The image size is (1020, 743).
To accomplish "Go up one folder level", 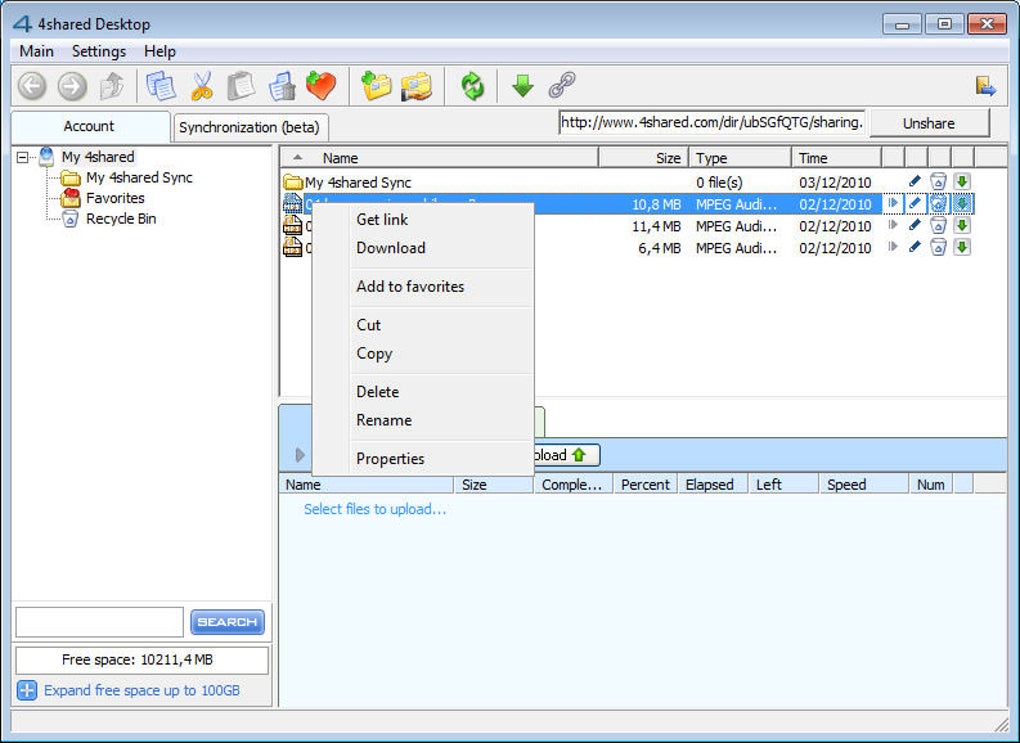I will pyautogui.click(x=113, y=85).
